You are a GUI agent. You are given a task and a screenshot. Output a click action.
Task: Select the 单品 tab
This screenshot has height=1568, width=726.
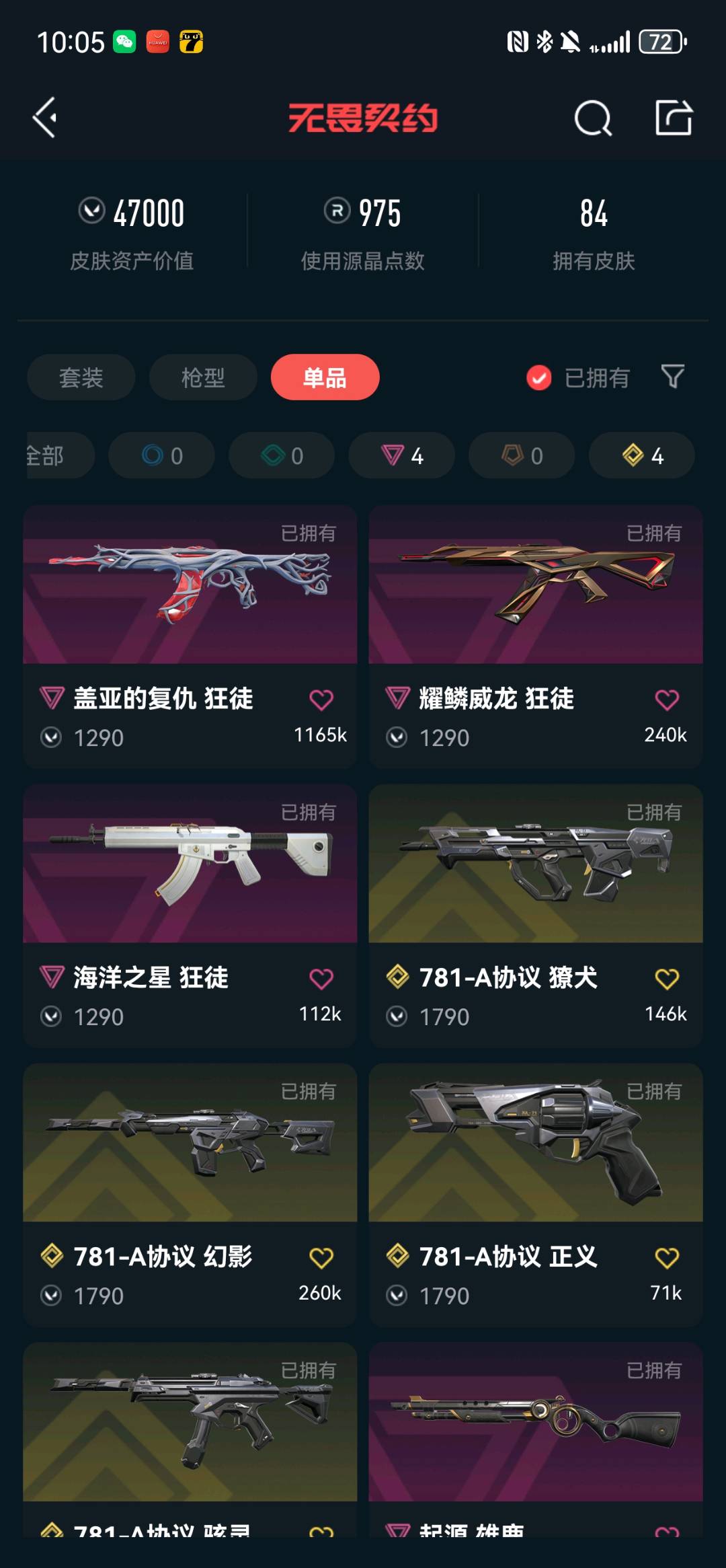pos(325,377)
